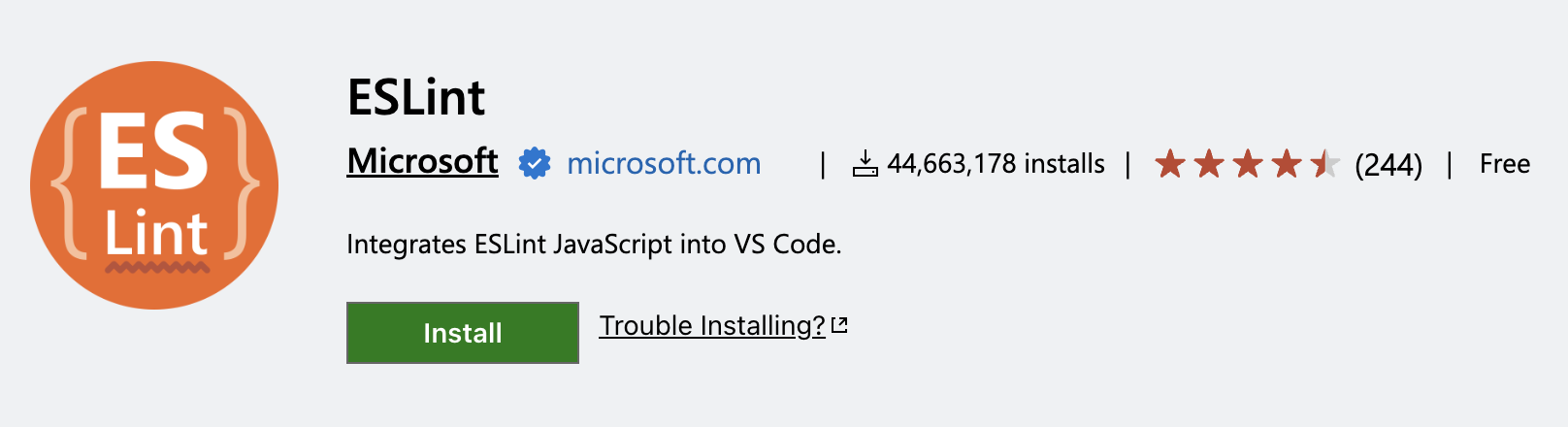This screenshot has width=1568, height=427.
Task: Open the Microsoft publisher page
Action: click(422, 161)
